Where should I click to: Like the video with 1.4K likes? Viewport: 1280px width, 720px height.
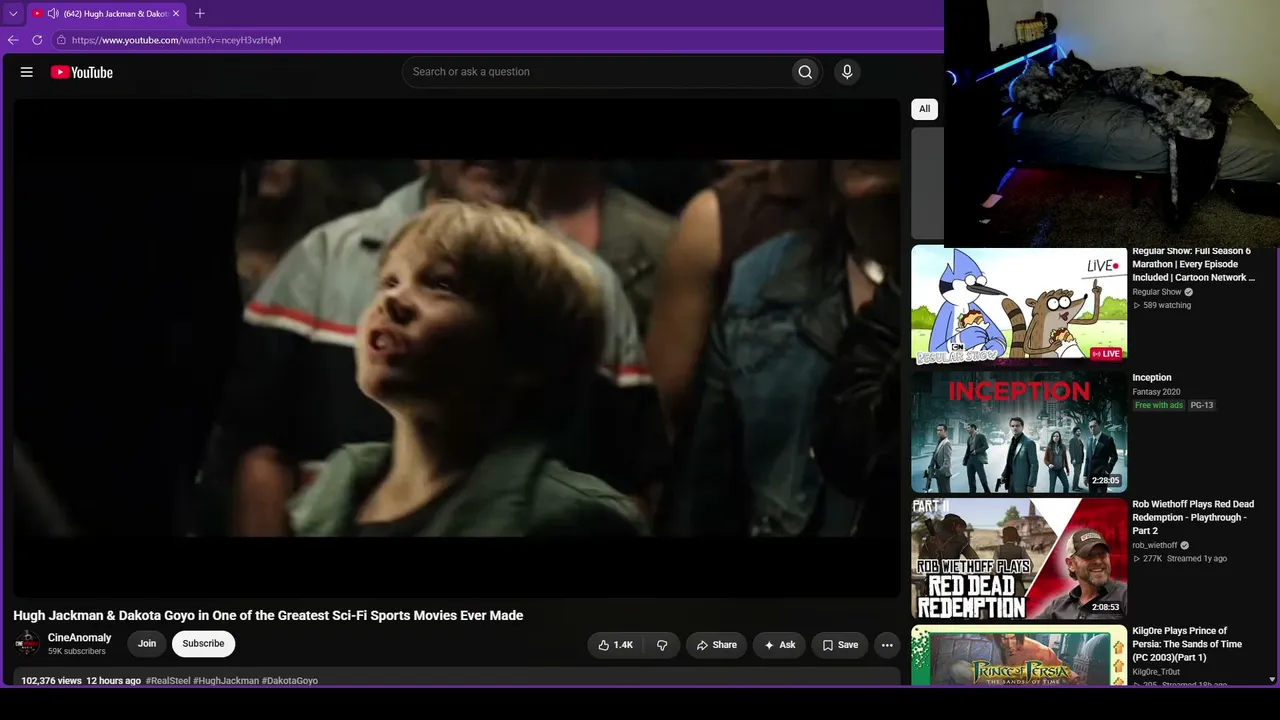click(x=616, y=645)
